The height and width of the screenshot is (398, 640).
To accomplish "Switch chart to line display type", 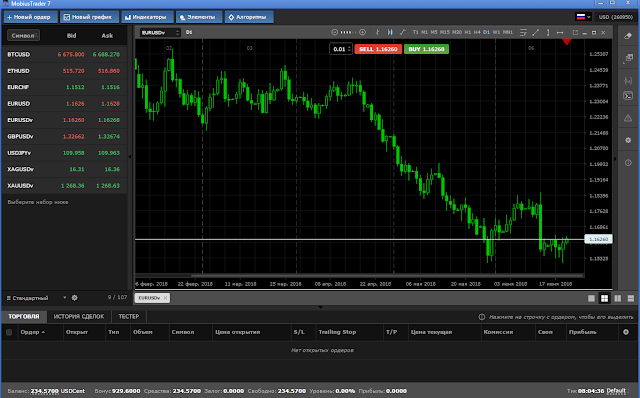I will coord(403,32).
